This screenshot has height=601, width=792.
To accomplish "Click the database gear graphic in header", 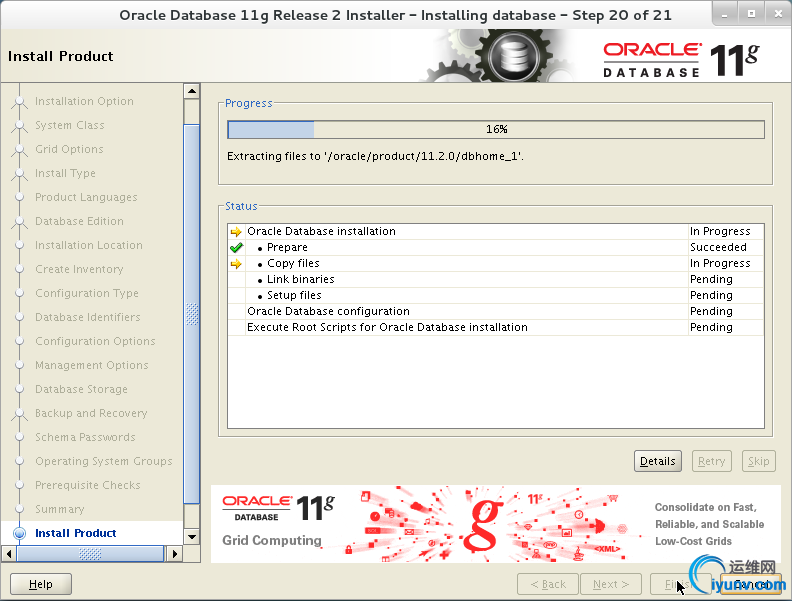I will (499, 56).
